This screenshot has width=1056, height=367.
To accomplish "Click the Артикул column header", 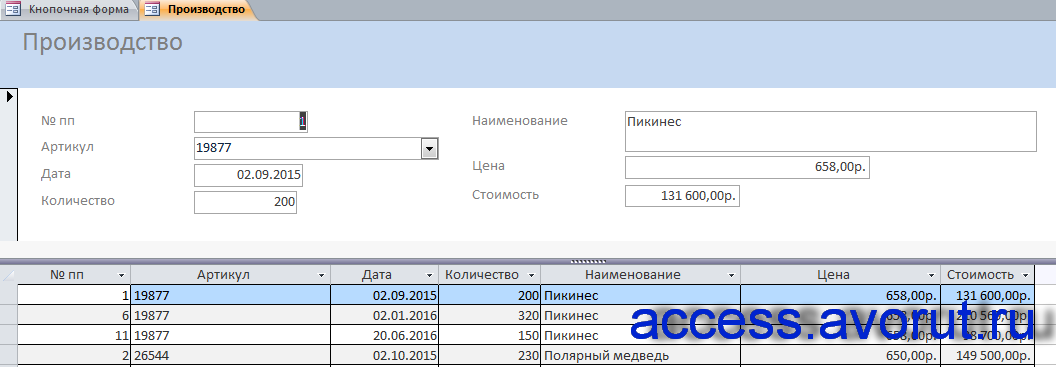I will pyautogui.click(x=230, y=275).
